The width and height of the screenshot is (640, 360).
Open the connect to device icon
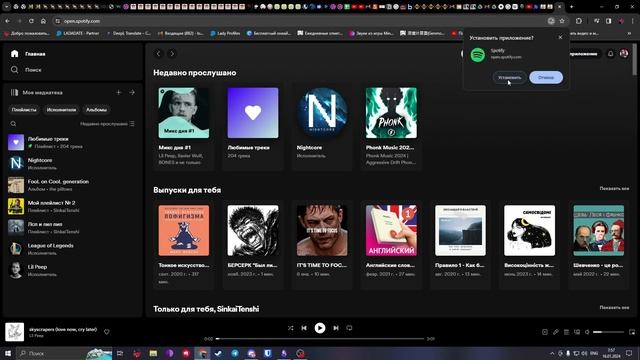coord(577,332)
